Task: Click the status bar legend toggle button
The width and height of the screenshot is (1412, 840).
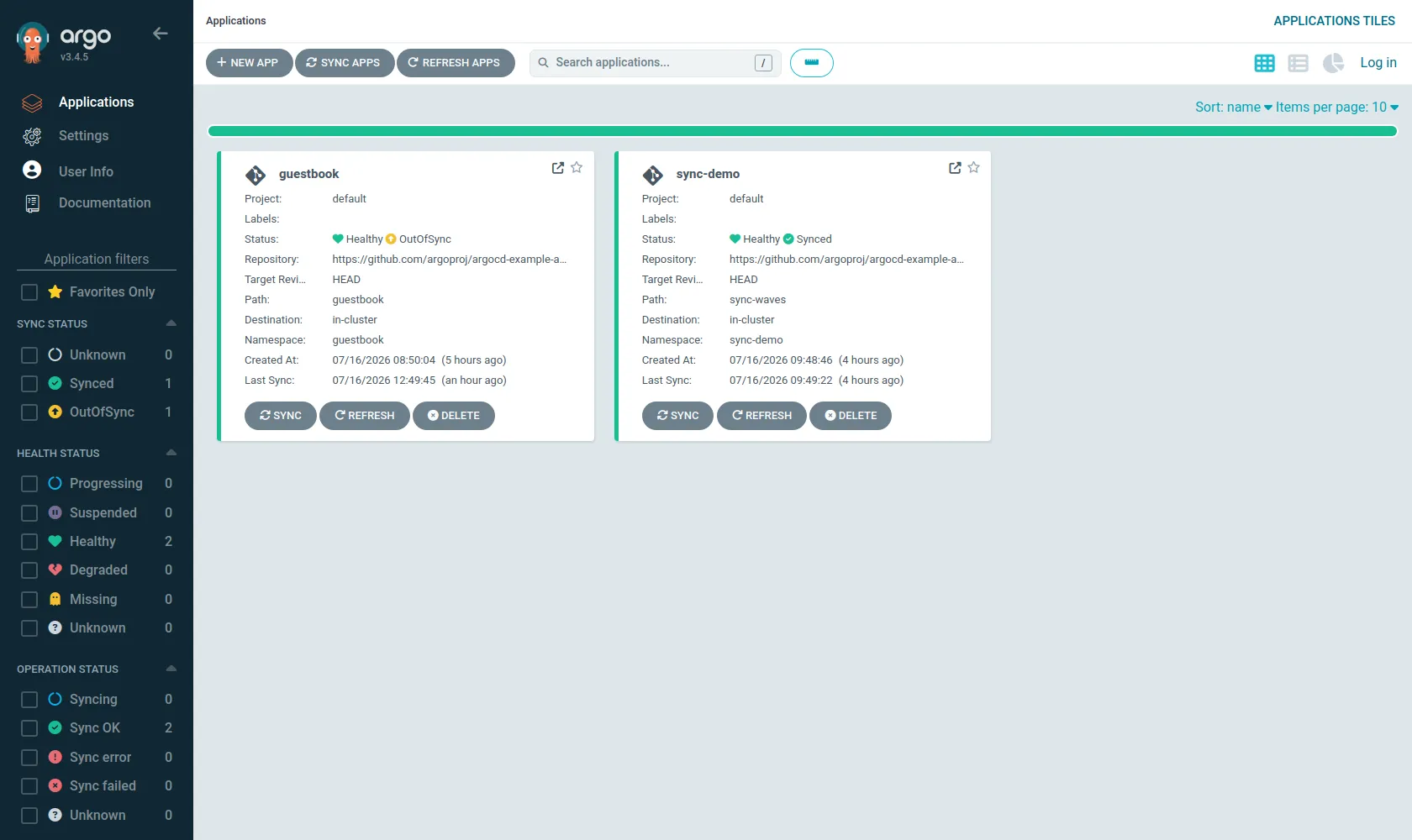Action: click(812, 63)
